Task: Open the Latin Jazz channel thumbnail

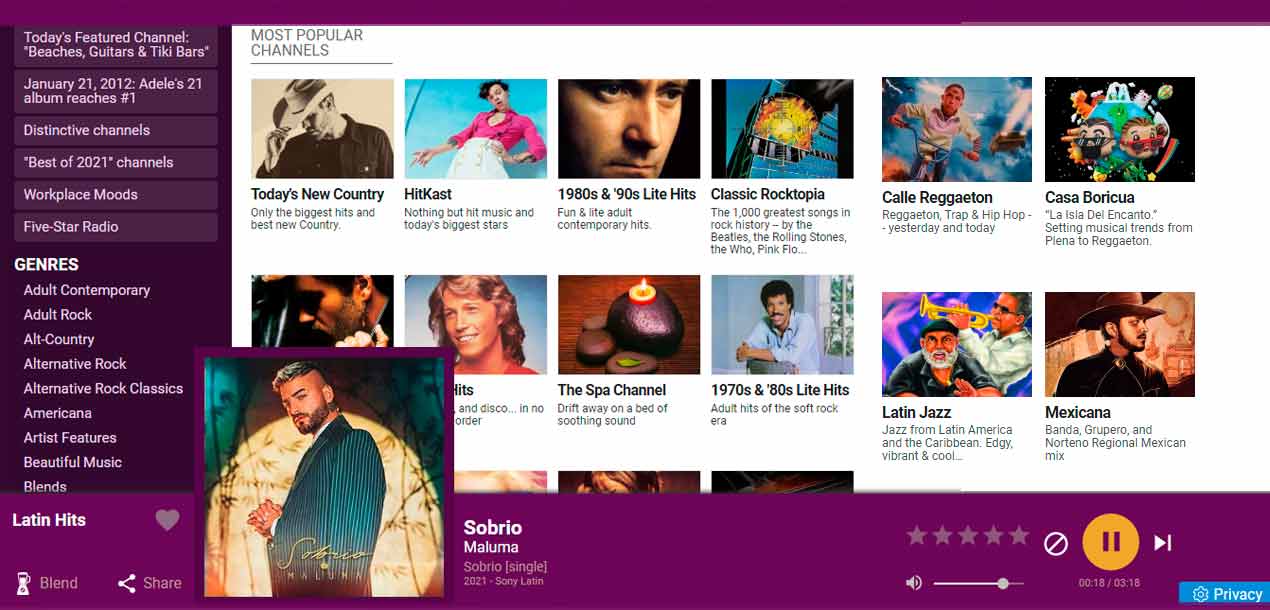Action: pyautogui.click(x=957, y=344)
